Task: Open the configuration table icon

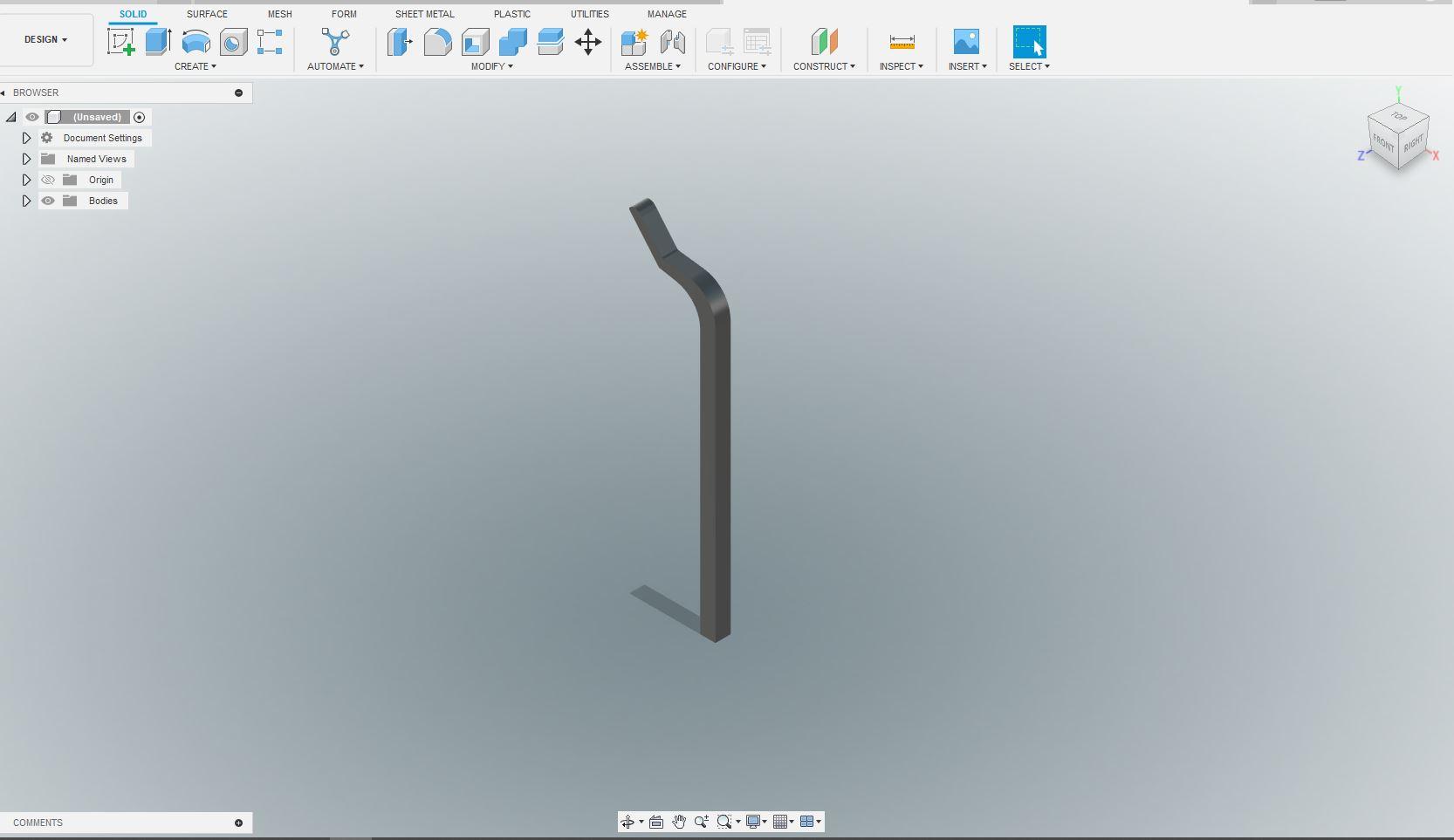Action: coord(757,42)
